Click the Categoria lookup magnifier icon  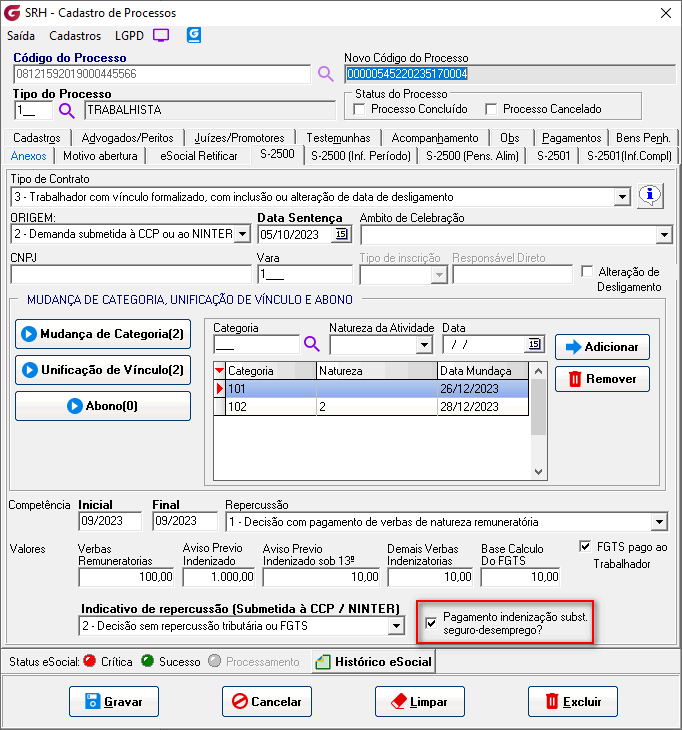311,345
